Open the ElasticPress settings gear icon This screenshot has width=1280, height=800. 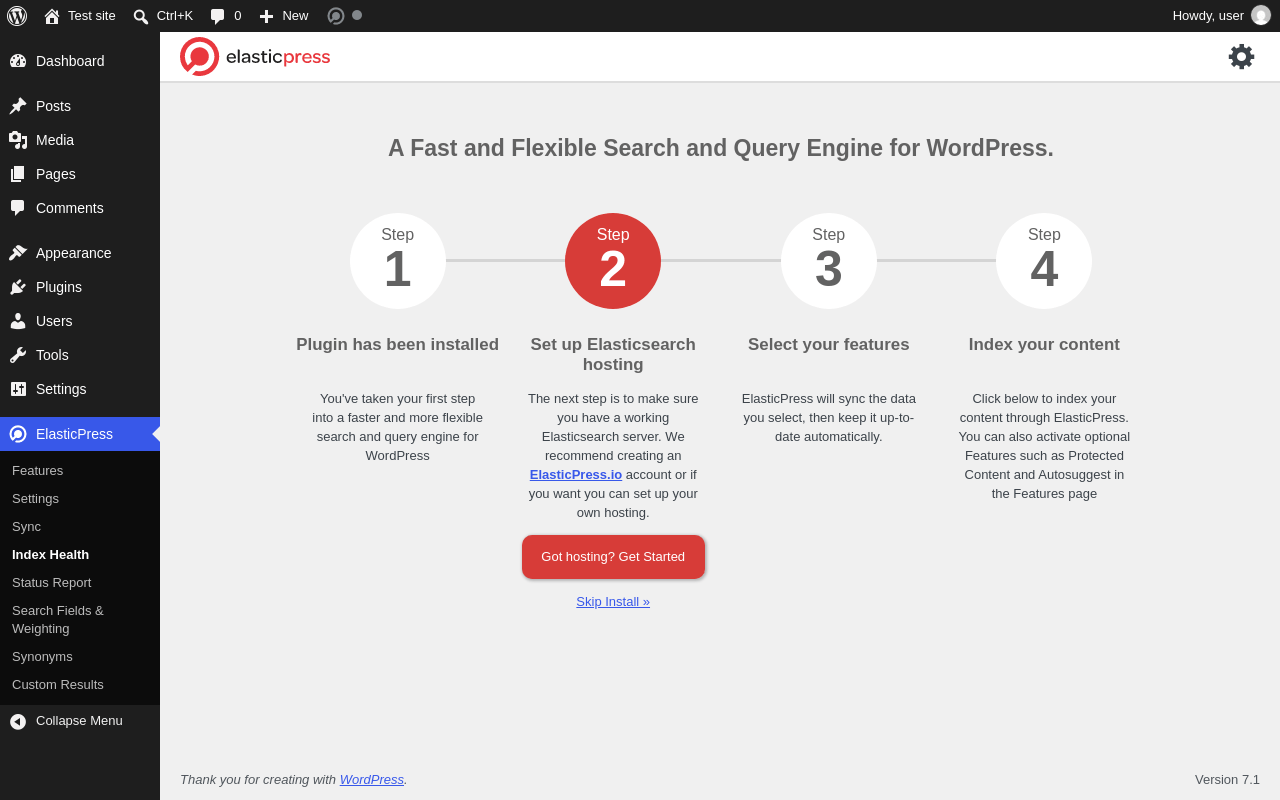coord(1241,57)
